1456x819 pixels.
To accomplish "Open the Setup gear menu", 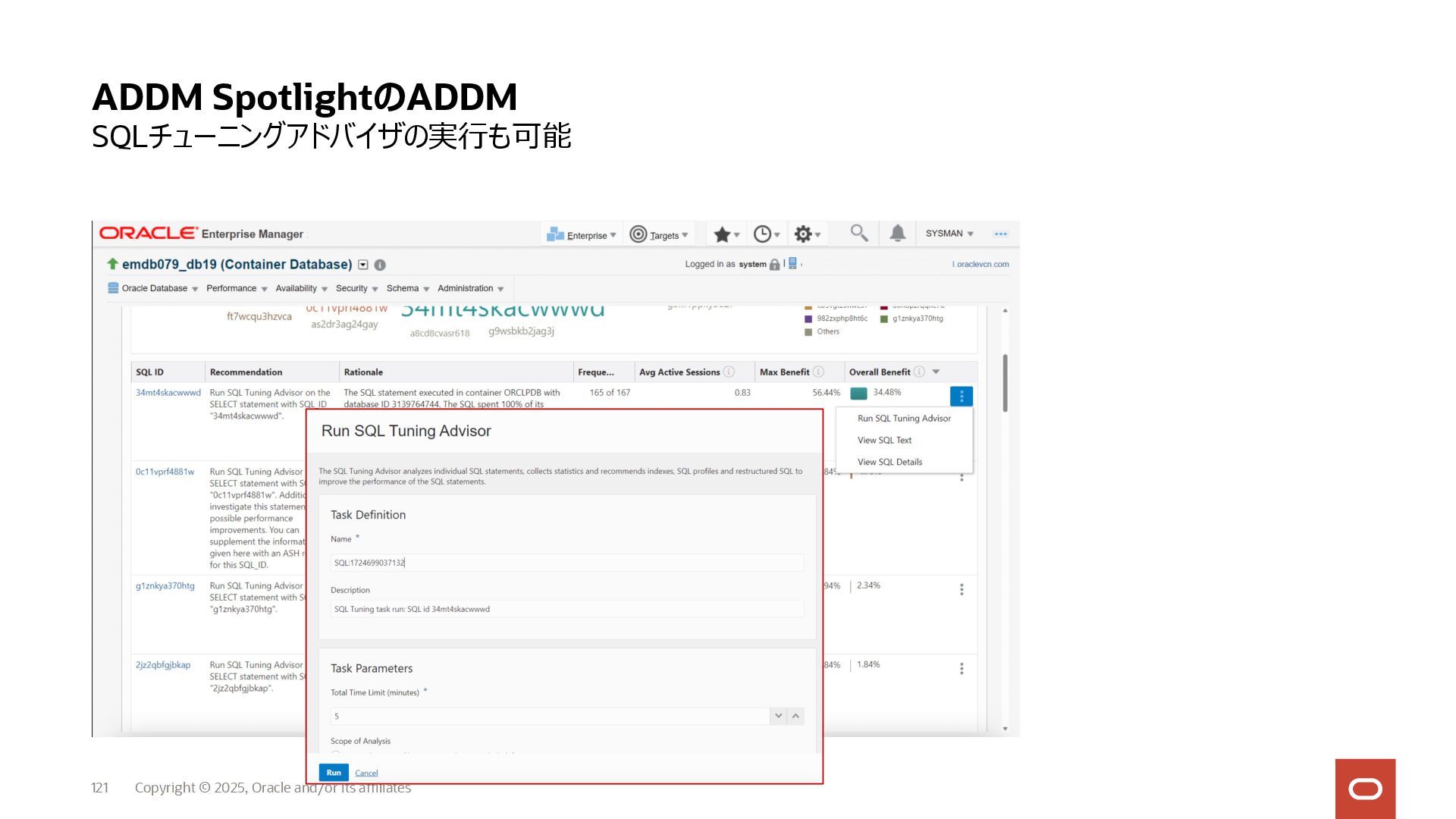I will 807,234.
